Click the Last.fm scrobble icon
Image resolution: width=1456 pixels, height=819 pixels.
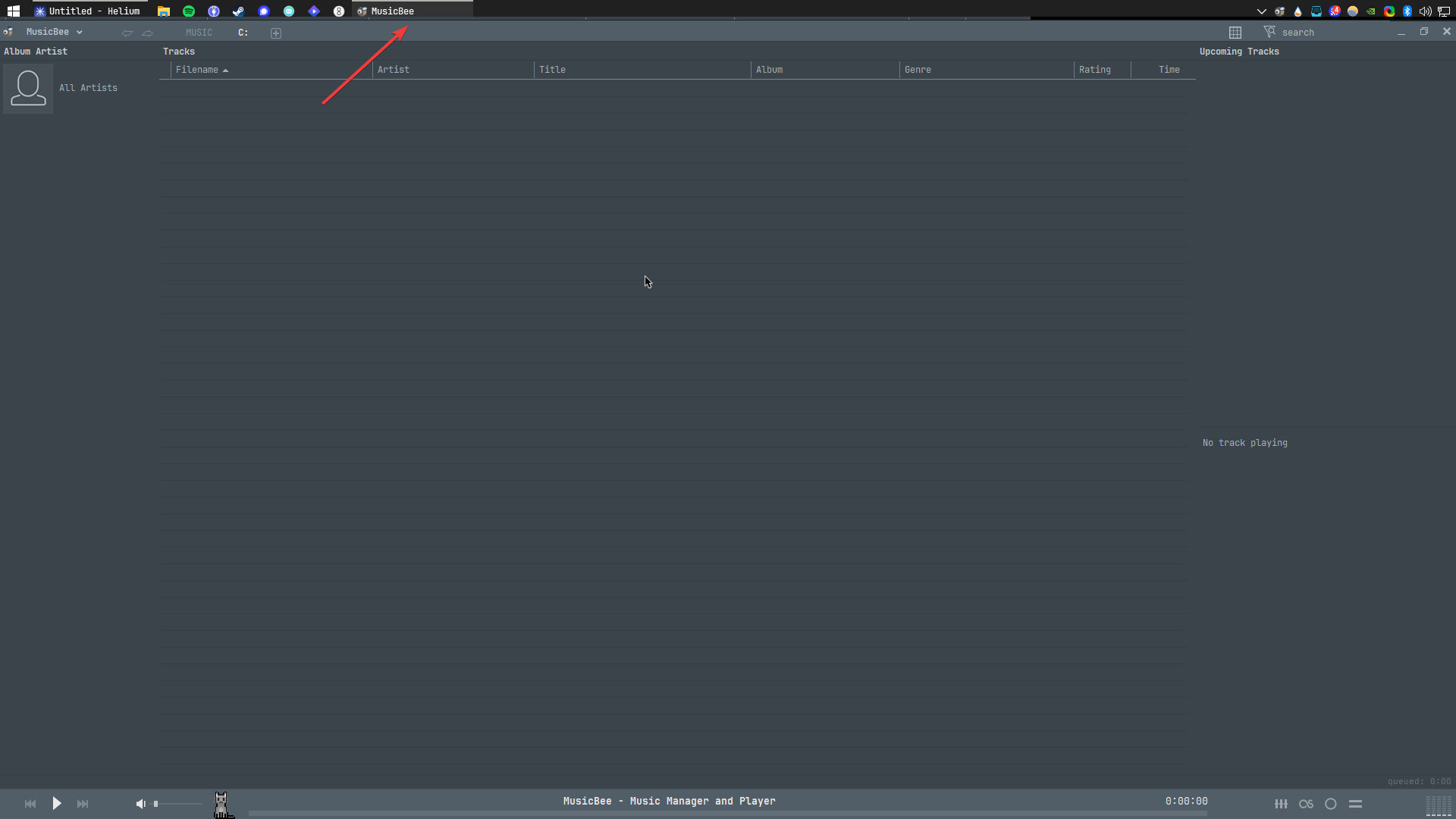point(1306,804)
